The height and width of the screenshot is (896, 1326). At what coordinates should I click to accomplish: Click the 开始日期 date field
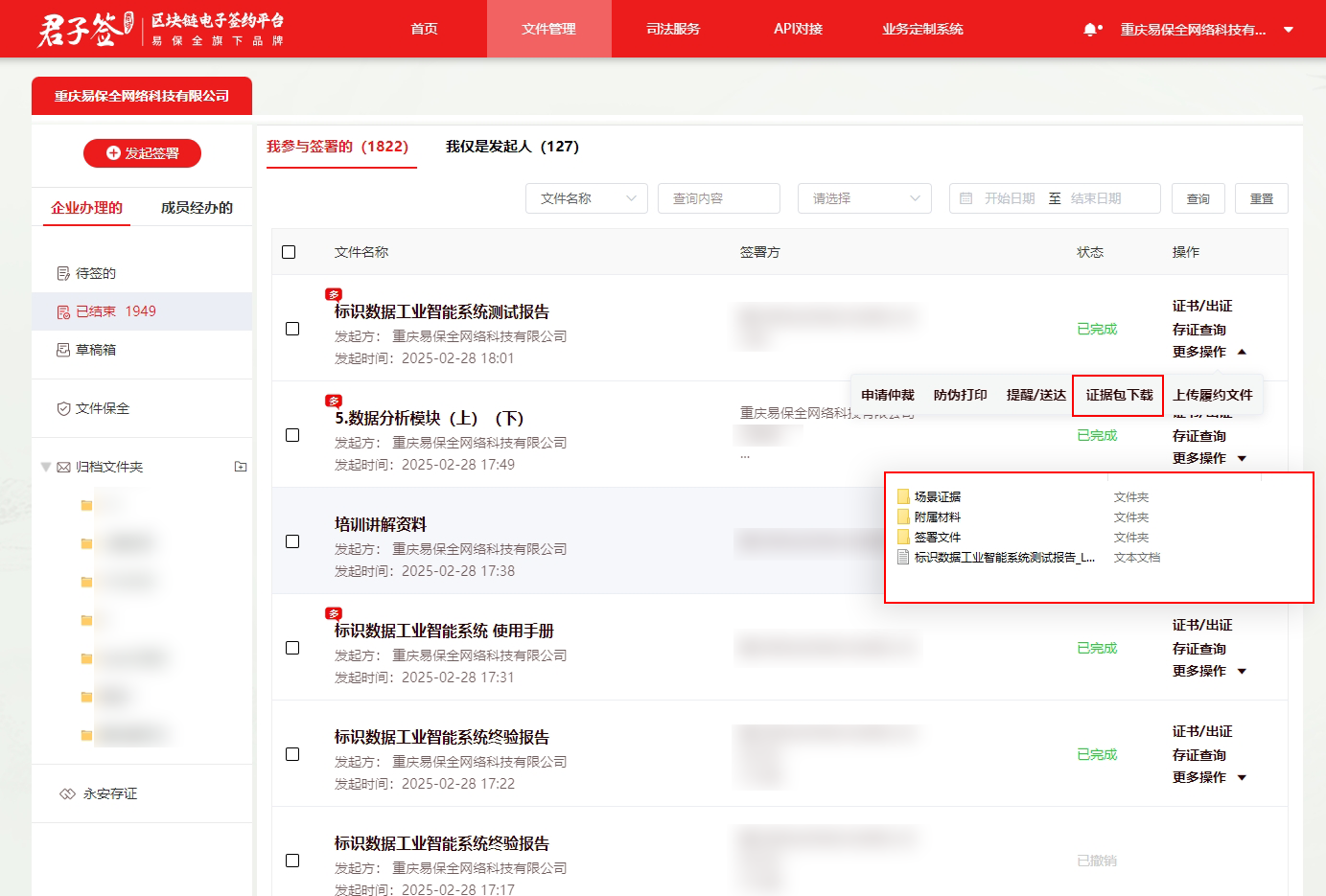click(1010, 198)
